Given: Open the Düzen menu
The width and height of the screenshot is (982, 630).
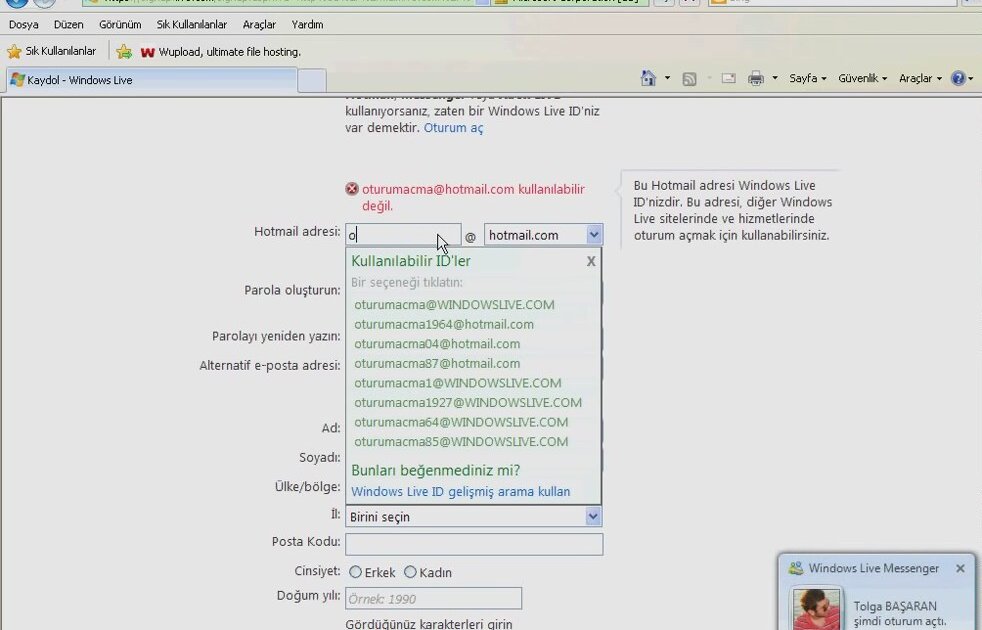Looking at the screenshot, I should coord(68,24).
